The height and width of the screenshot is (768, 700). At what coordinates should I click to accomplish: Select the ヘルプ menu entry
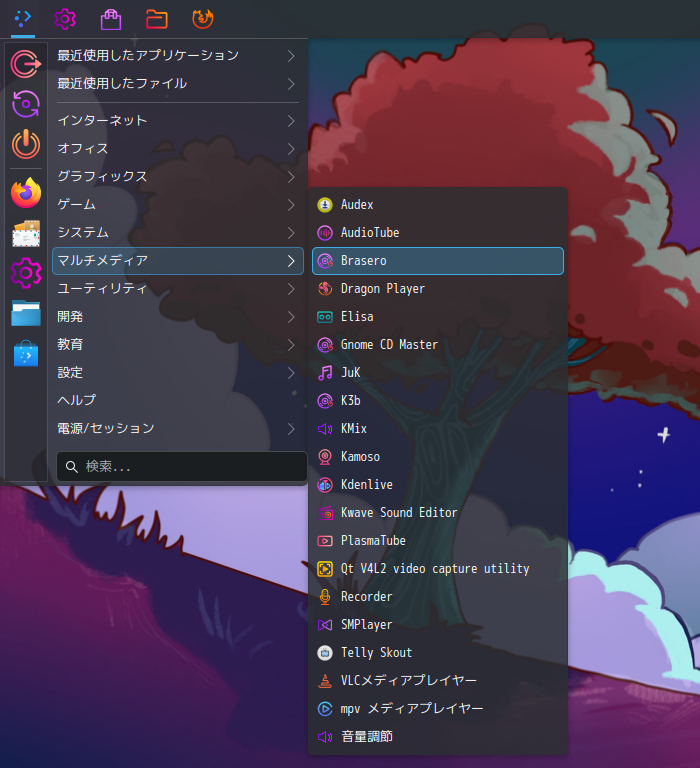178,401
